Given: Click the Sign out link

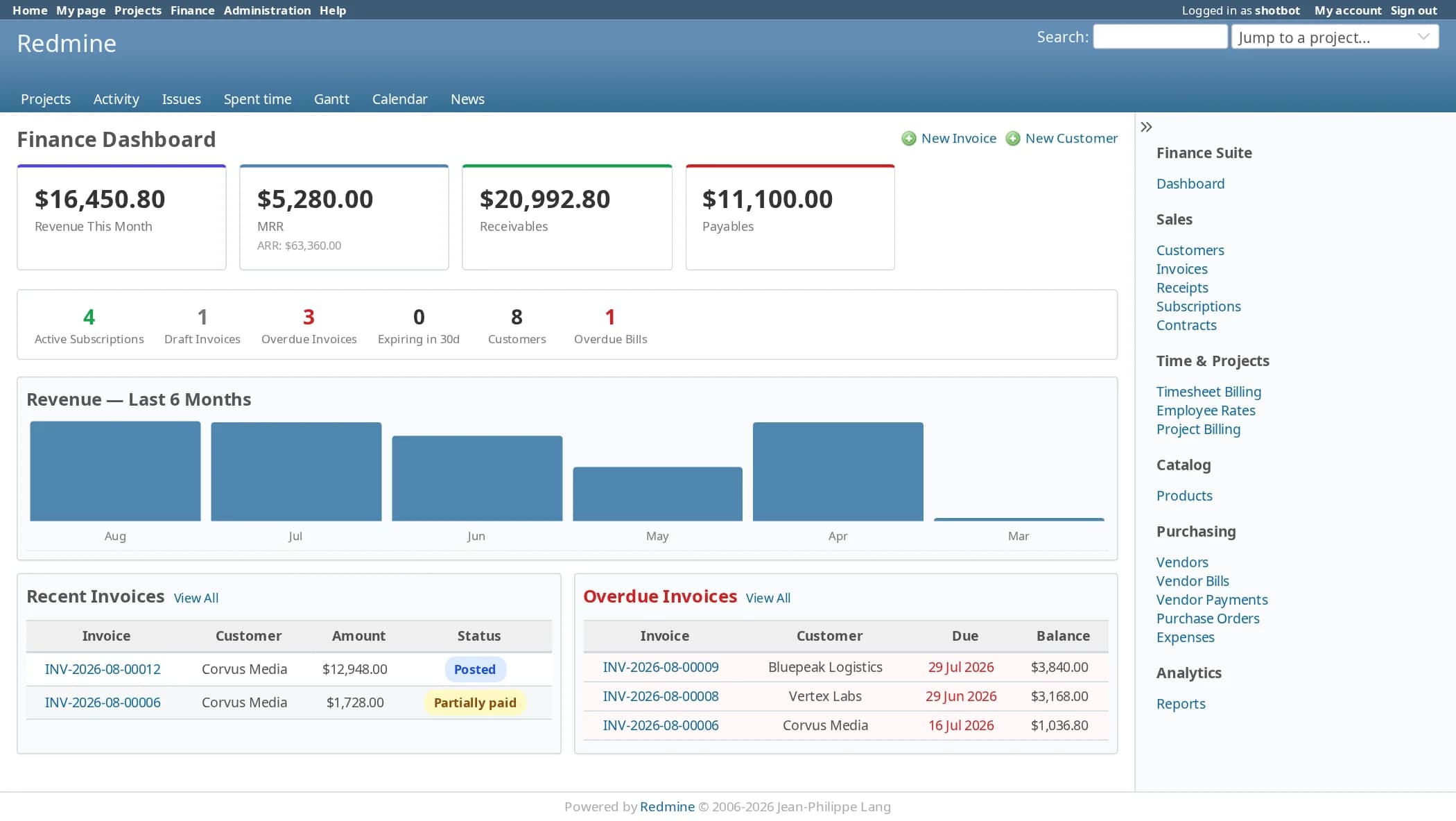Looking at the screenshot, I should [1414, 10].
